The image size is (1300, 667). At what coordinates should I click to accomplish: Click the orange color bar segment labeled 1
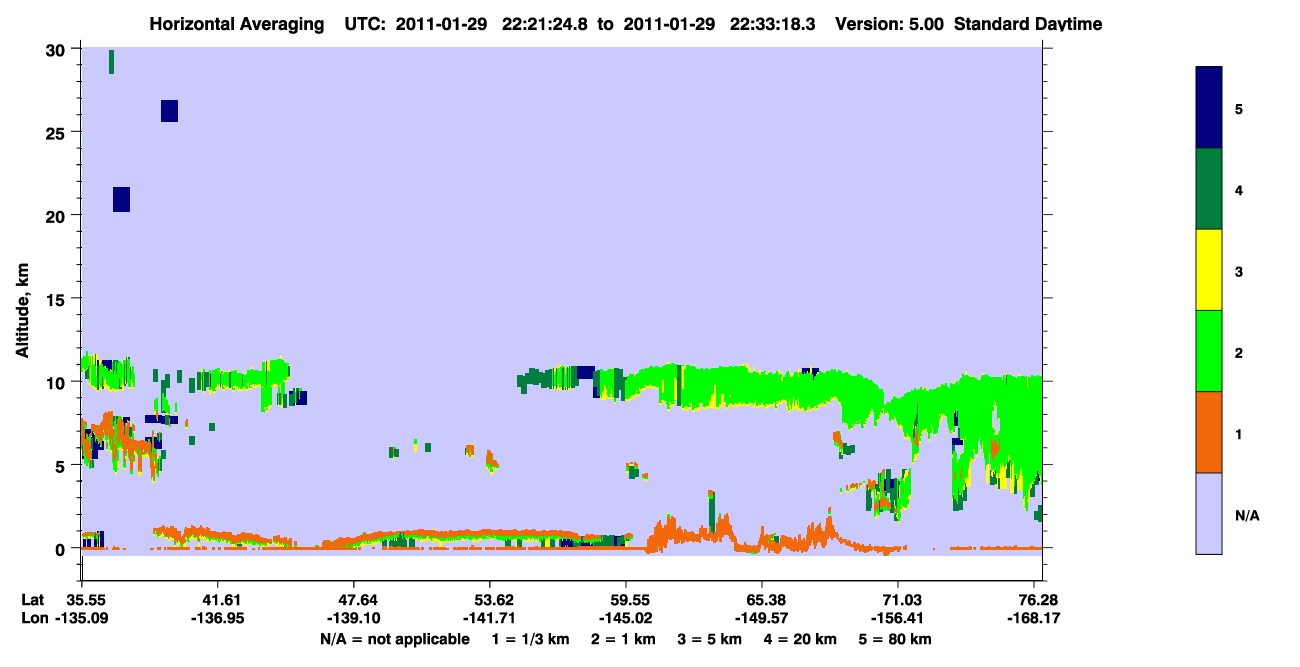coord(1209,432)
